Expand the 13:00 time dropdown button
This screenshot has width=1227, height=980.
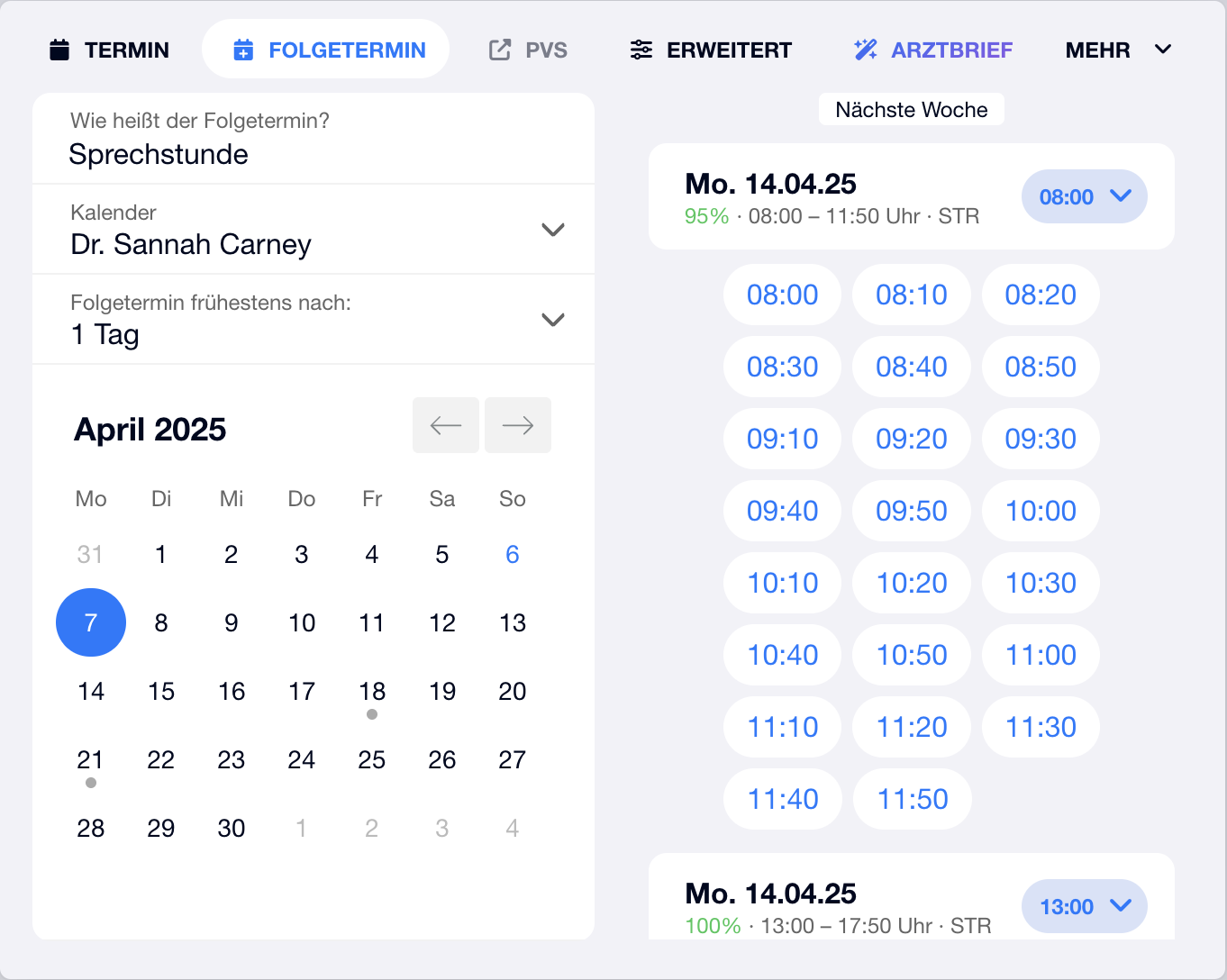1084,907
